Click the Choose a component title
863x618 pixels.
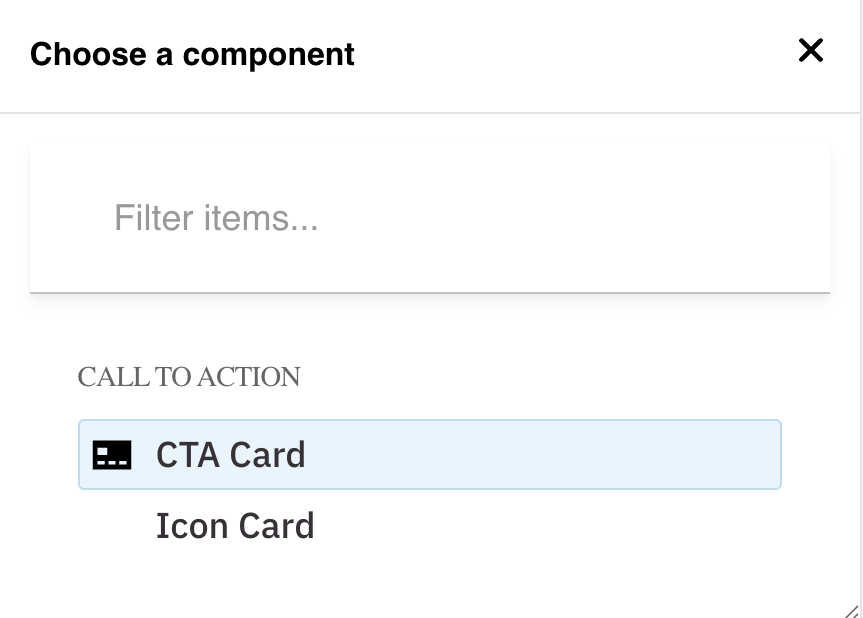pos(192,54)
